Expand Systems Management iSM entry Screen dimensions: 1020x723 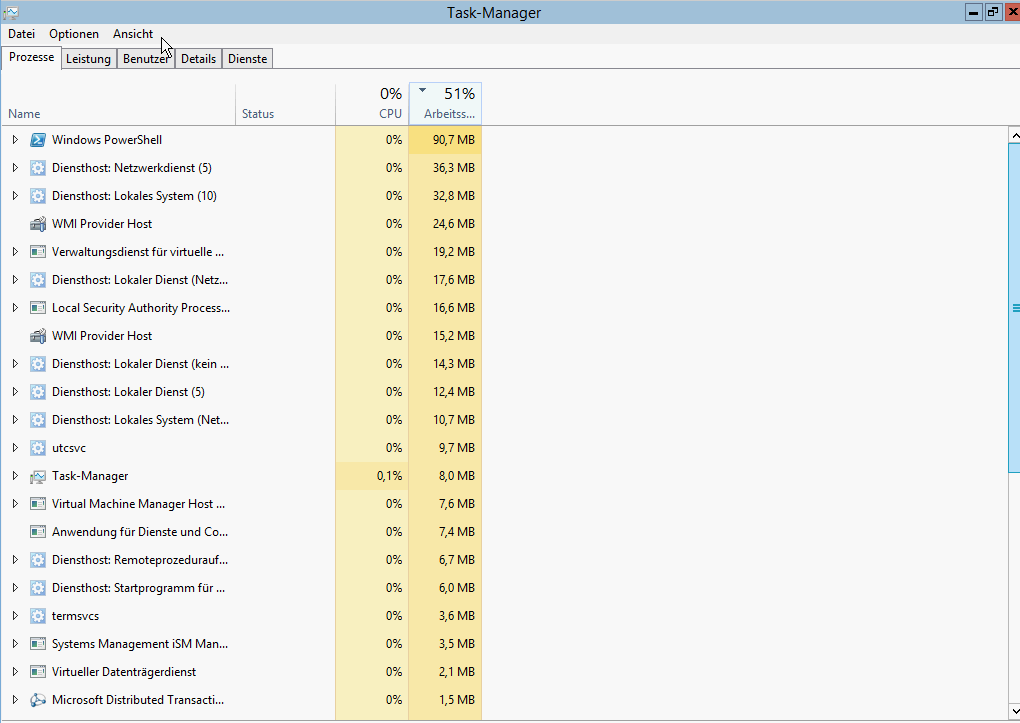coord(15,643)
